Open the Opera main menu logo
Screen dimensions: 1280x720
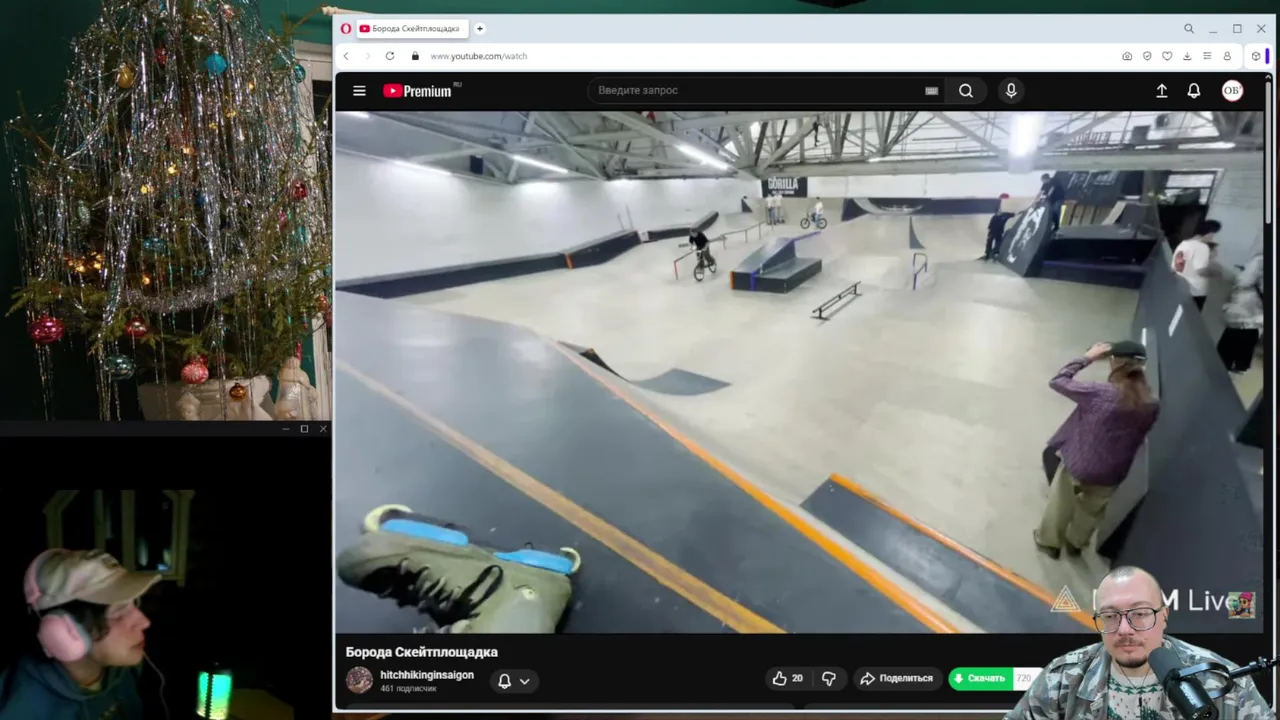(x=346, y=29)
